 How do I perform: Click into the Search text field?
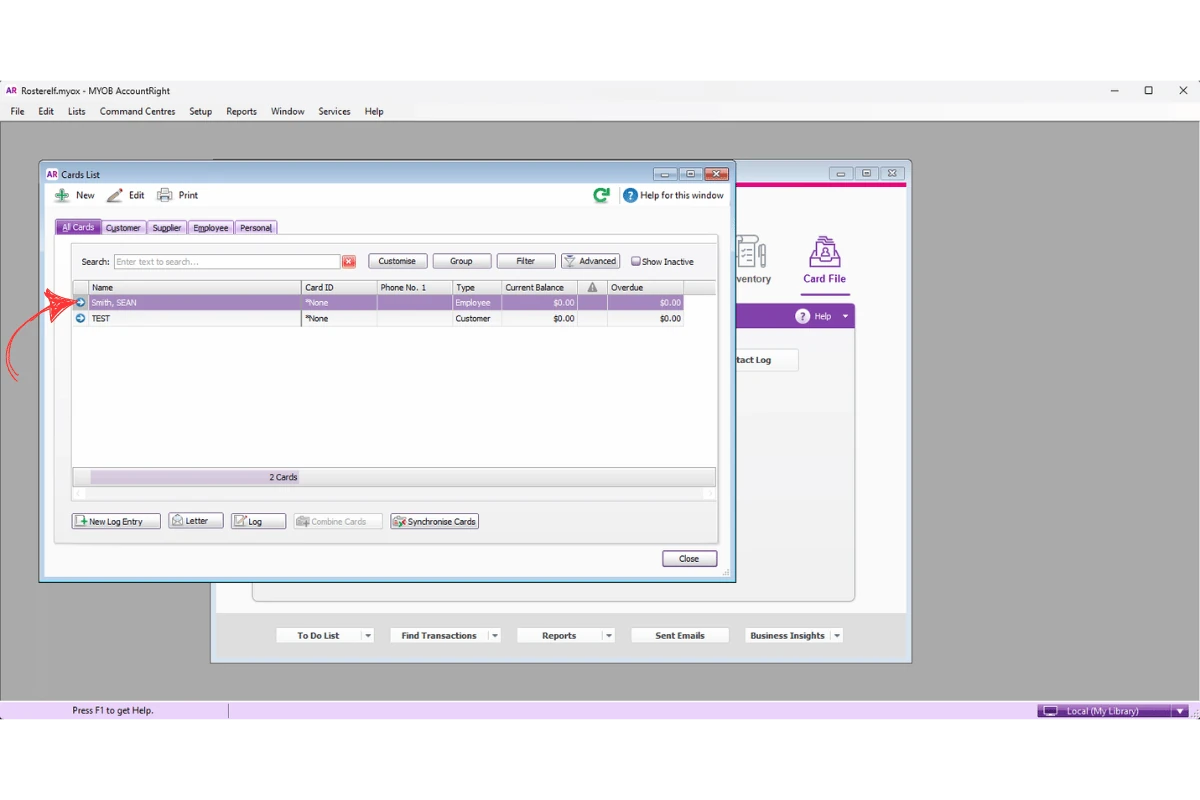tap(227, 262)
